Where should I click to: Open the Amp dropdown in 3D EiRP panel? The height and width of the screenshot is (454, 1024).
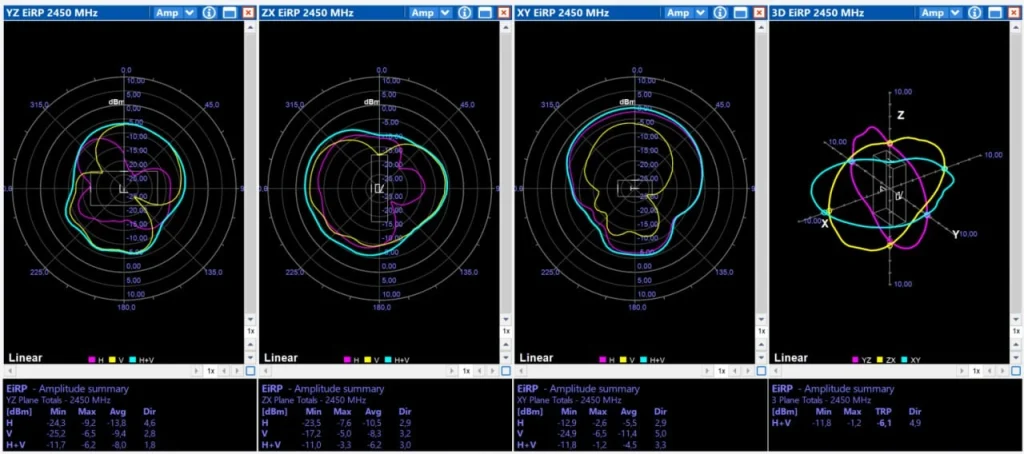coord(940,13)
